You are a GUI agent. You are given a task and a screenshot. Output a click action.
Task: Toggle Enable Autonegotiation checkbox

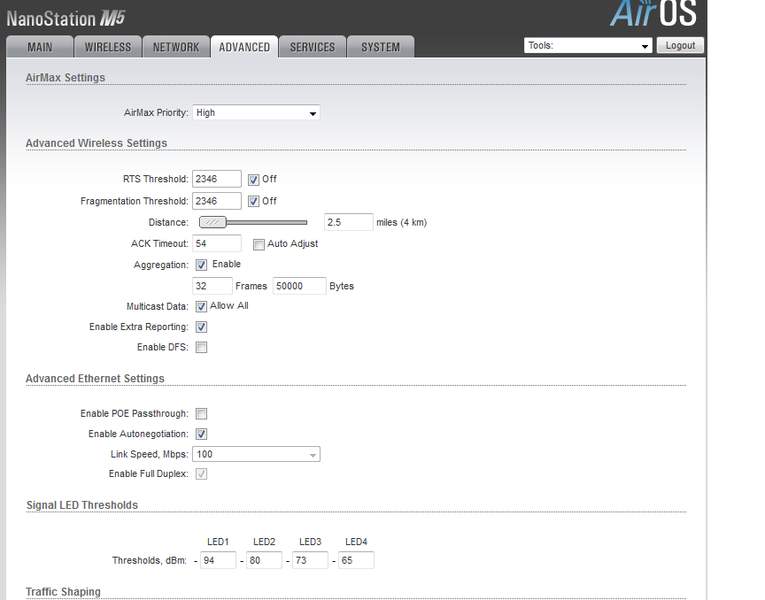201,434
